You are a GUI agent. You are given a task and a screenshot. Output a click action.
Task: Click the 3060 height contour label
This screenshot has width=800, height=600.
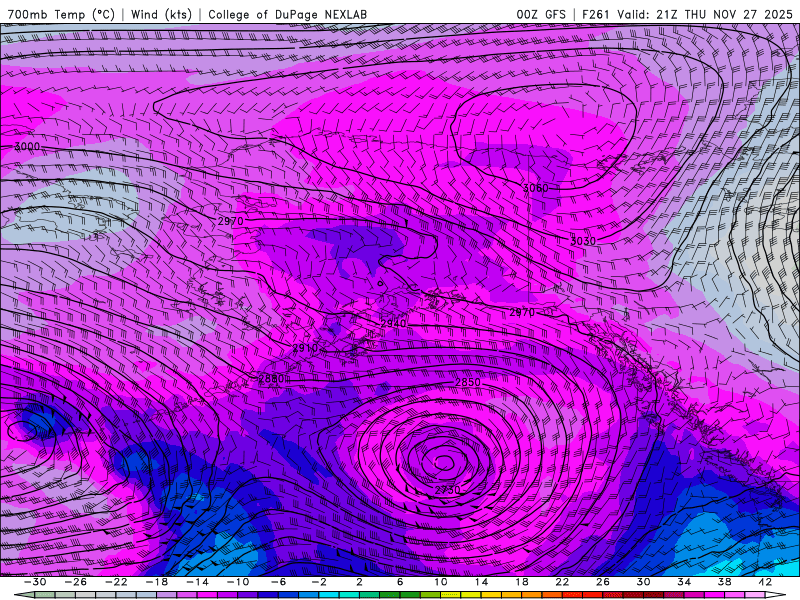[x=536, y=188]
